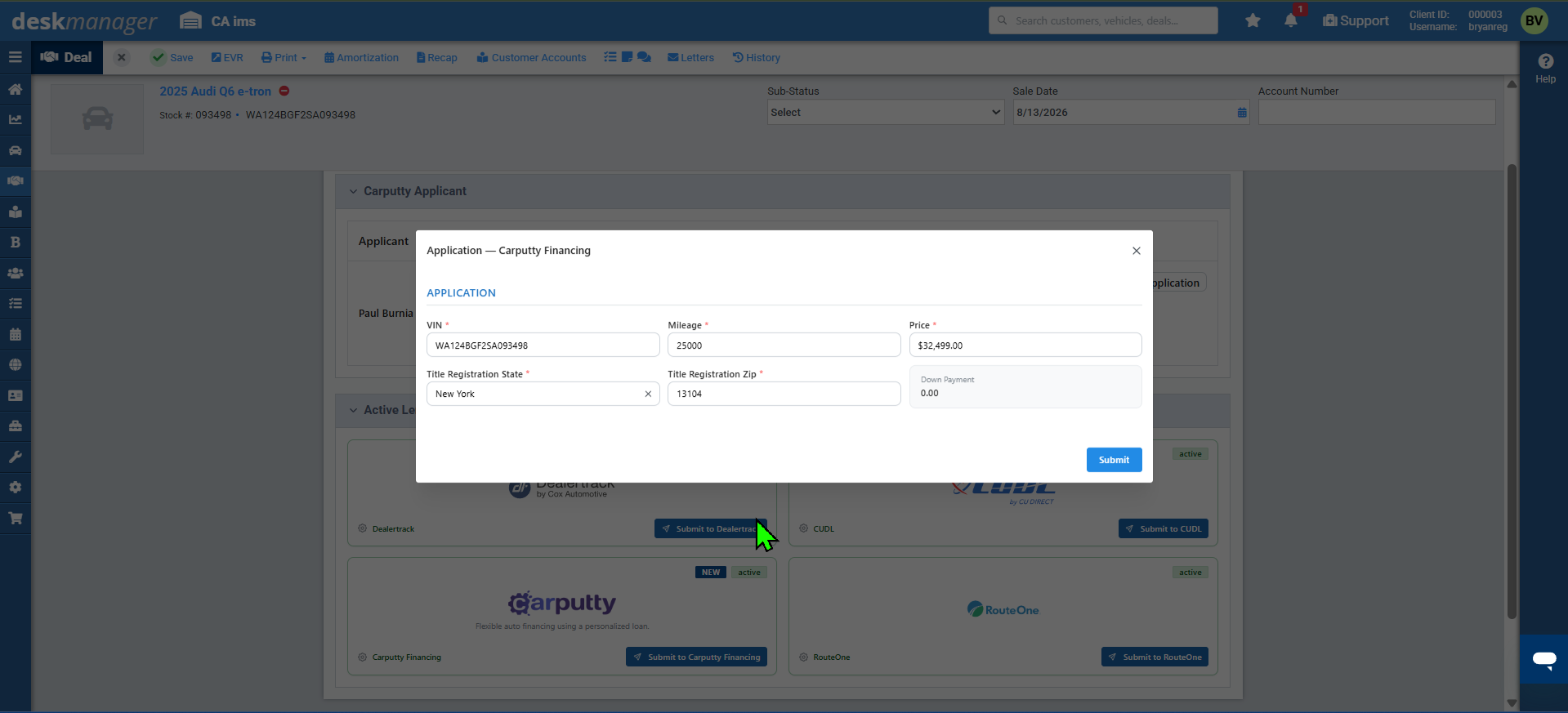Open History from the toolbar
This screenshot has width=1568, height=713.
756,57
